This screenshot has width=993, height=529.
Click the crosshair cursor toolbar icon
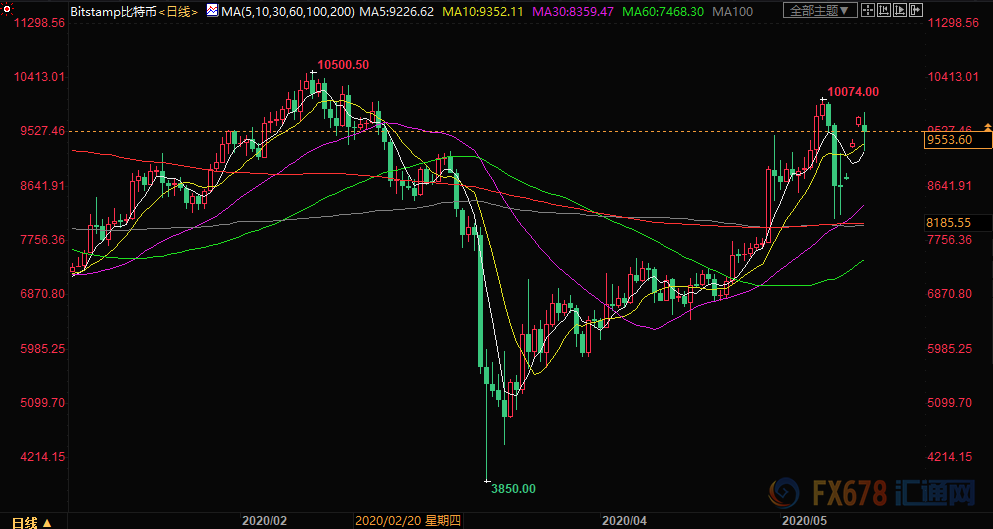(x=868, y=10)
